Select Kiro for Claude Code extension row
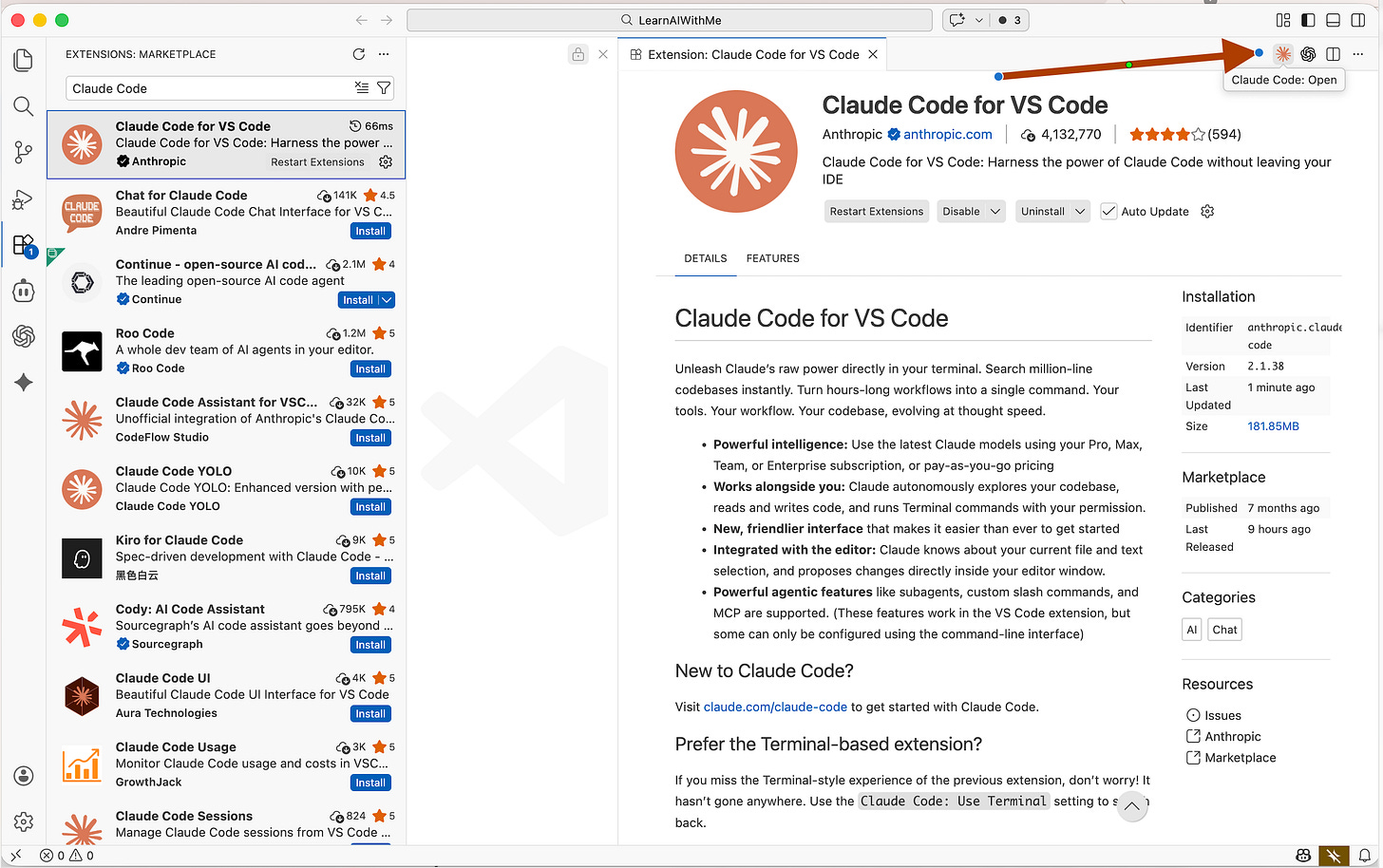Image resolution: width=1383 pixels, height=868 pixels. coord(226,558)
